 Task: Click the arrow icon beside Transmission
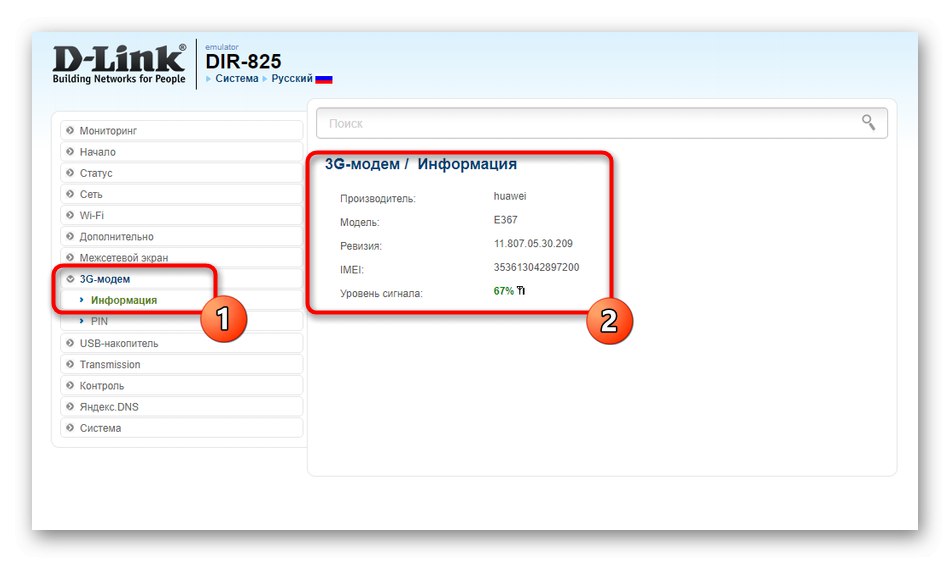70,364
